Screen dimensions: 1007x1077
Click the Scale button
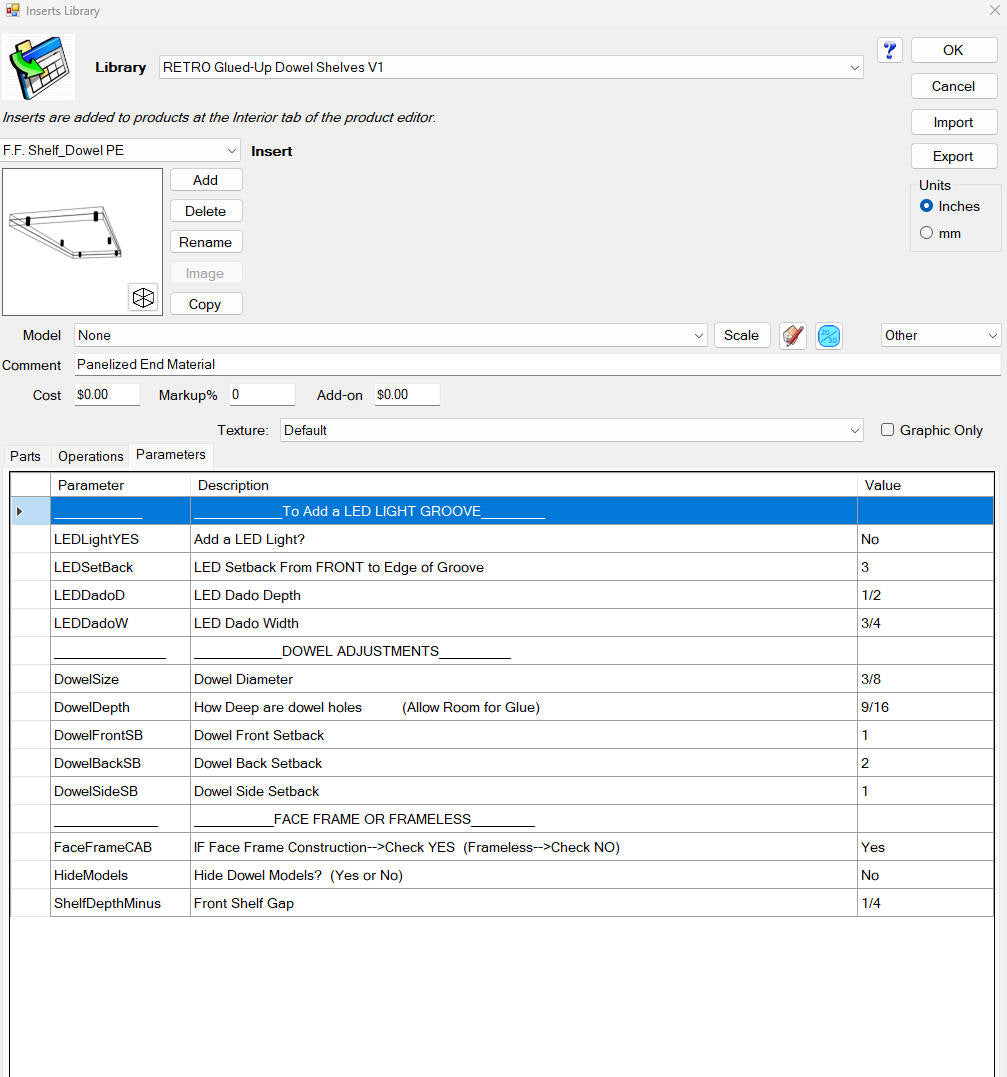(741, 335)
